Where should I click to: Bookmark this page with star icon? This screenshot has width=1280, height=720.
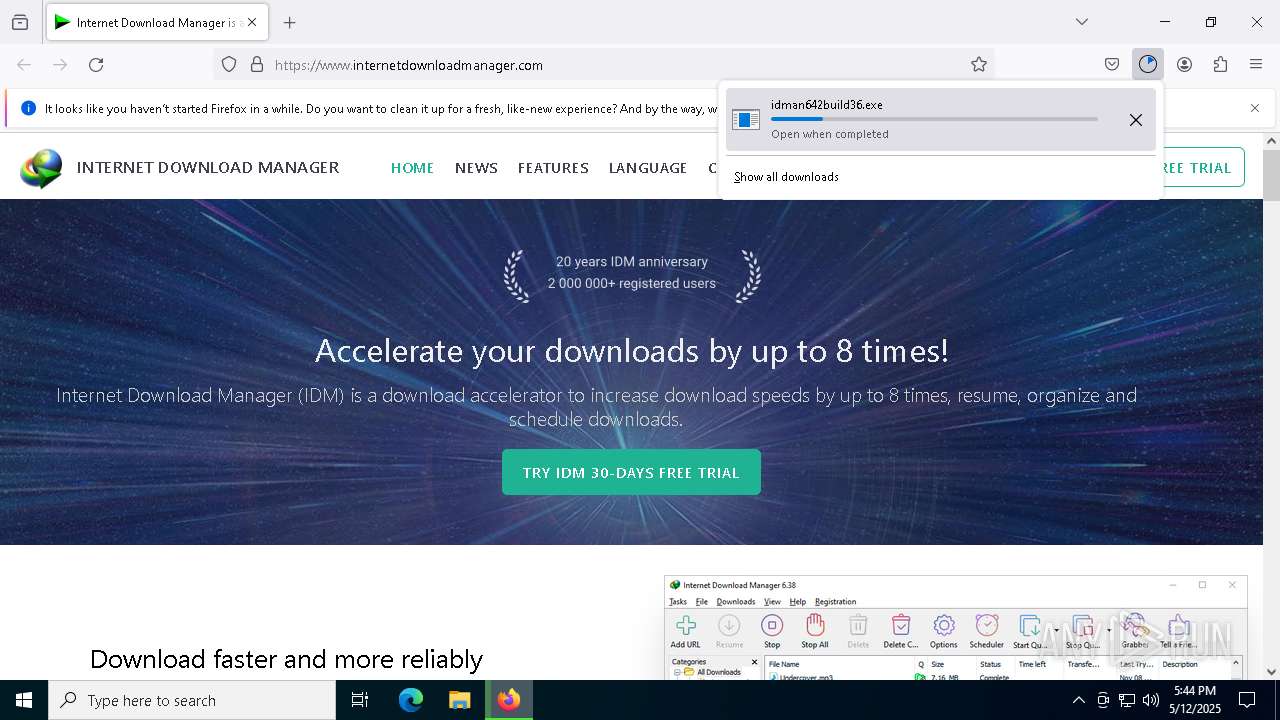tap(979, 64)
